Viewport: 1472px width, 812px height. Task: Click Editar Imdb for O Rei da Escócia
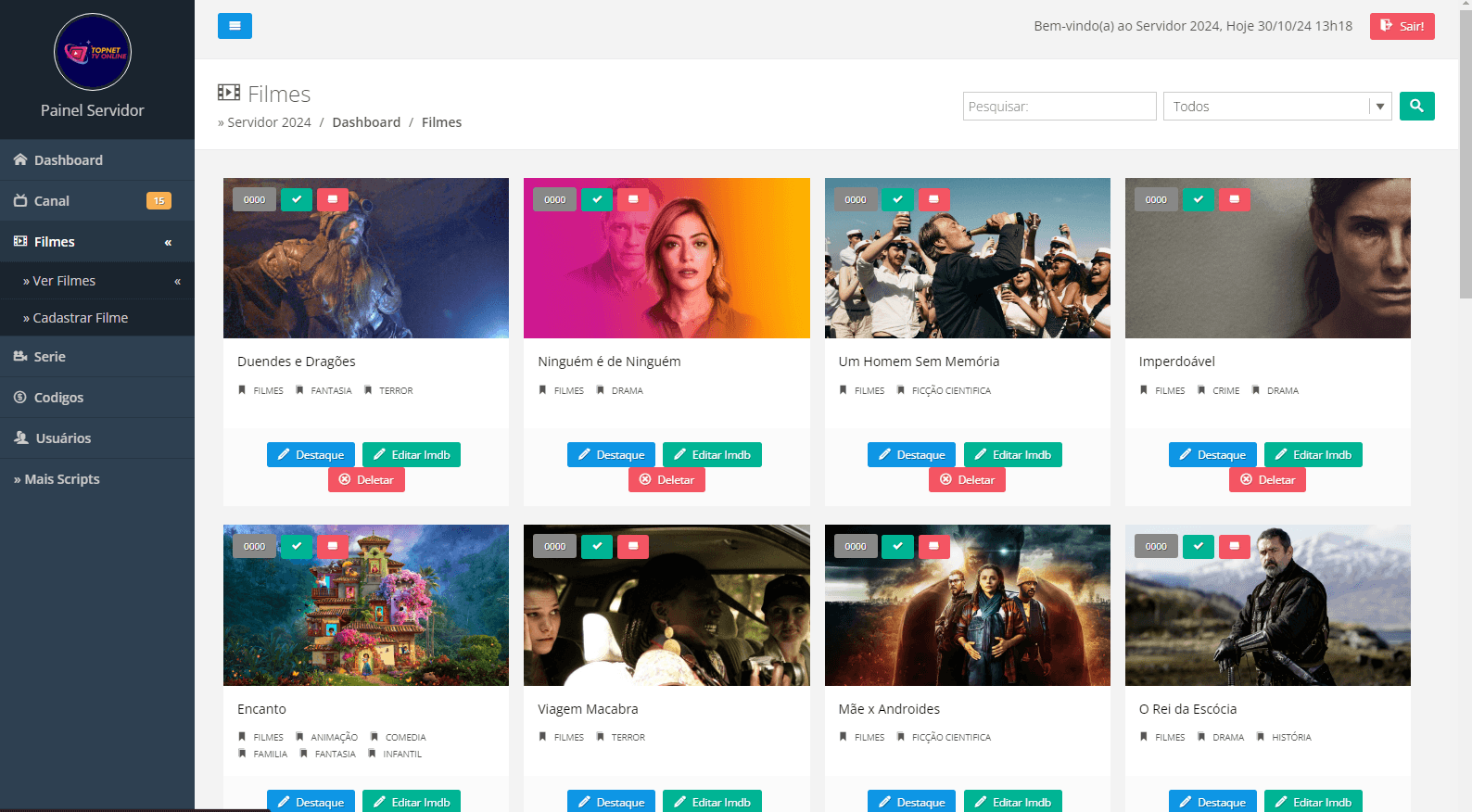click(x=1313, y=801)
